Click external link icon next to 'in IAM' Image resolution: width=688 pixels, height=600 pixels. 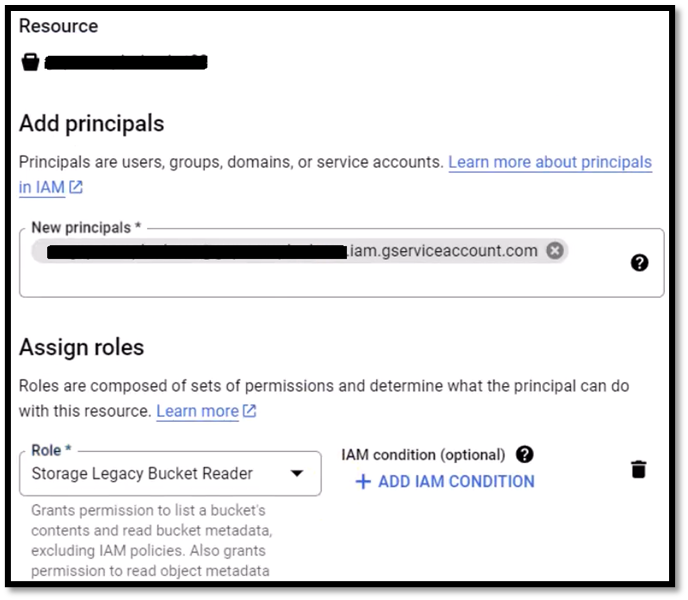point(76,187)
